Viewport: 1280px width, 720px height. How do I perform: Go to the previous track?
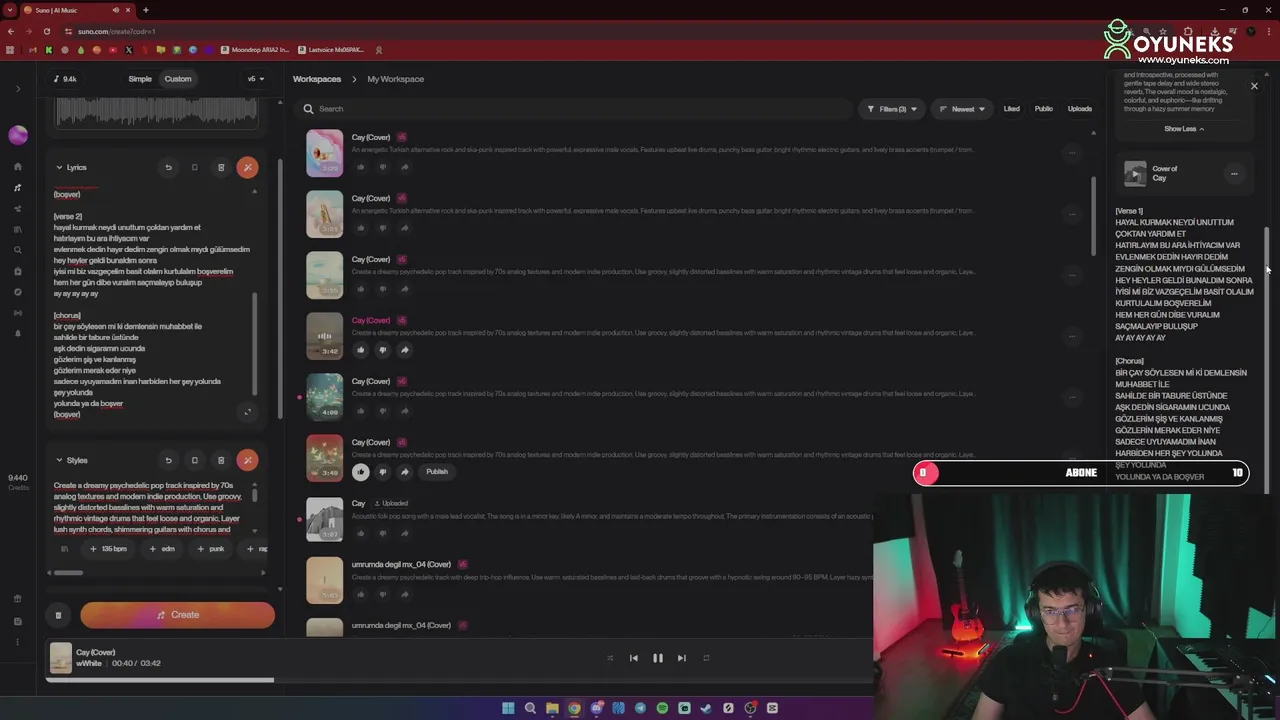[x=633, y=658]
